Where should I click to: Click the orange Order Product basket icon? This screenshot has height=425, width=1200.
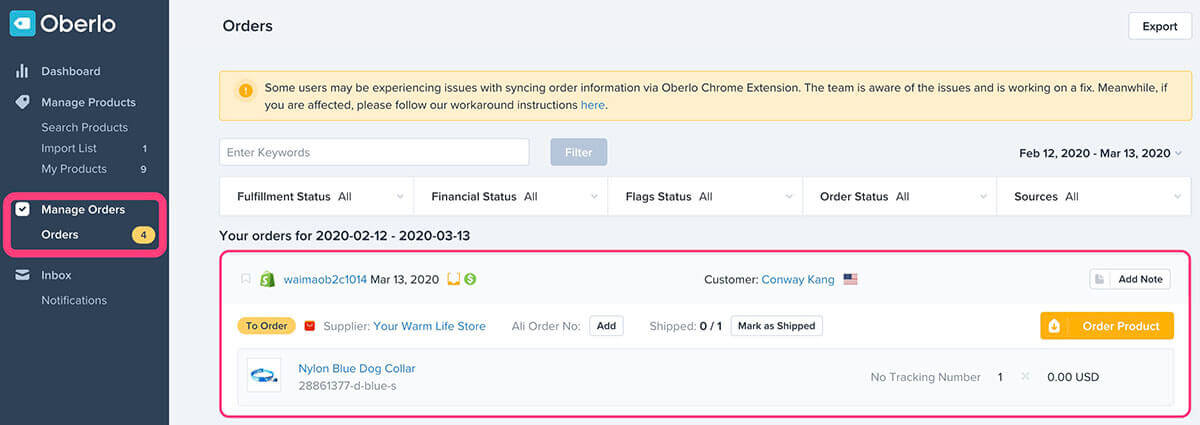point(1052,326)
